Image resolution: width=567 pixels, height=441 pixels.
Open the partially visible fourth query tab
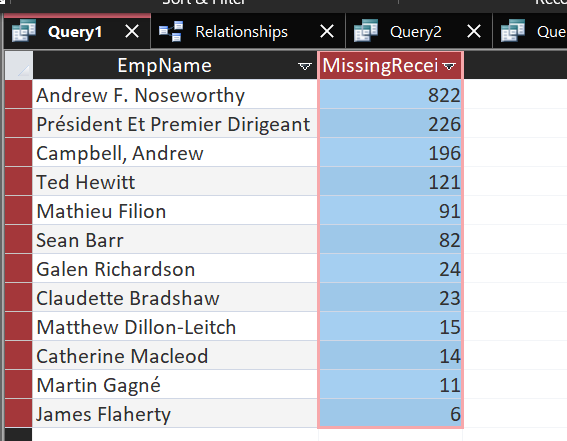point(530,31)
